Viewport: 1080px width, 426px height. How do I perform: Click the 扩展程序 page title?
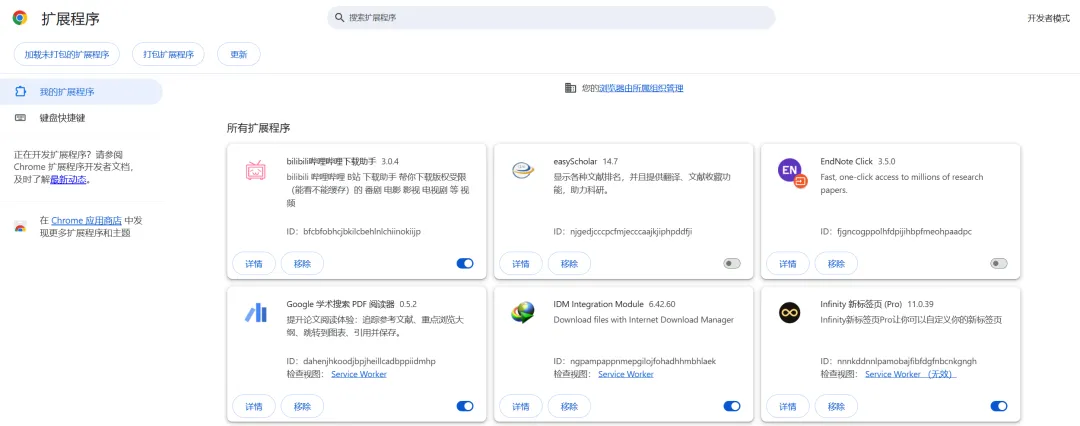click(70, 19)
